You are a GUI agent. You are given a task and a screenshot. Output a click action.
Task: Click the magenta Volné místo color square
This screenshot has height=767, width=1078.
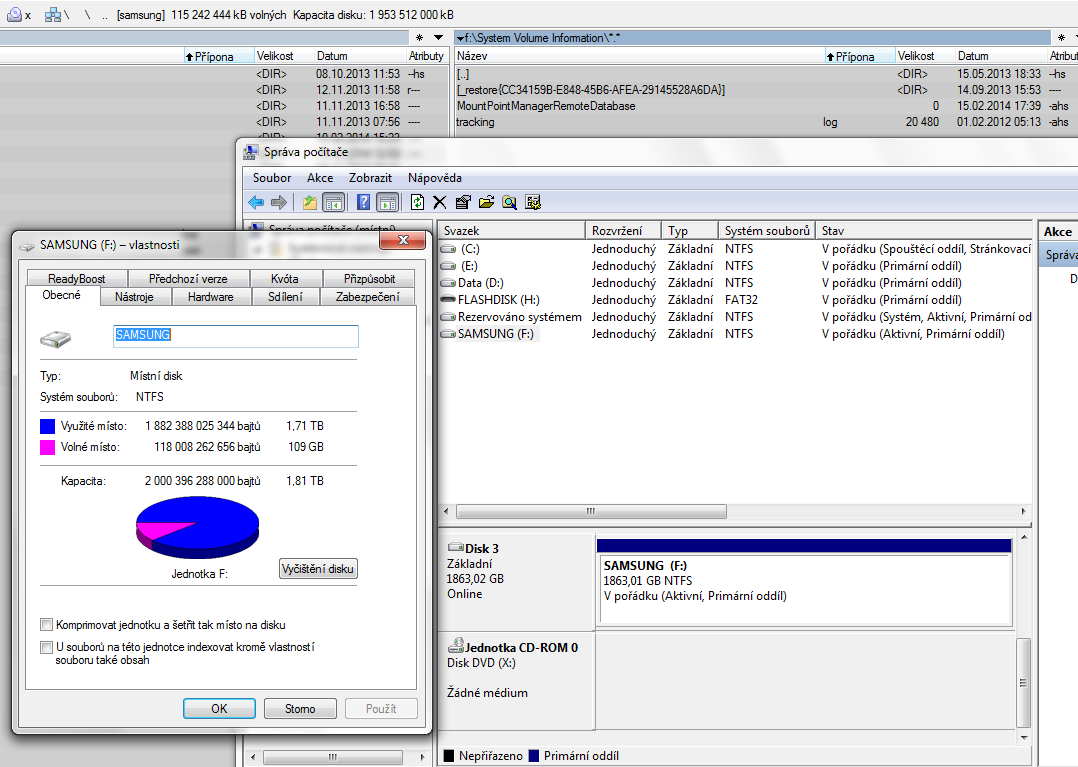click(x=47, y=447)
